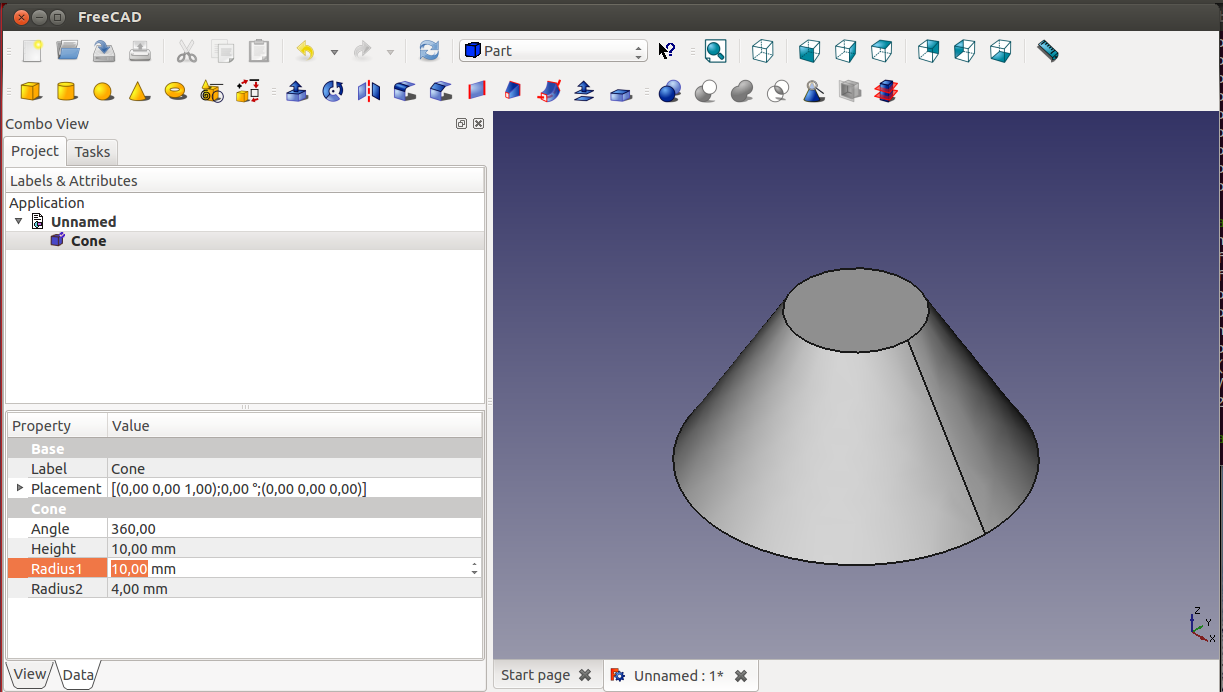Click the What's This help pointer
The image size is (1223, 692).
pos(667,51)
